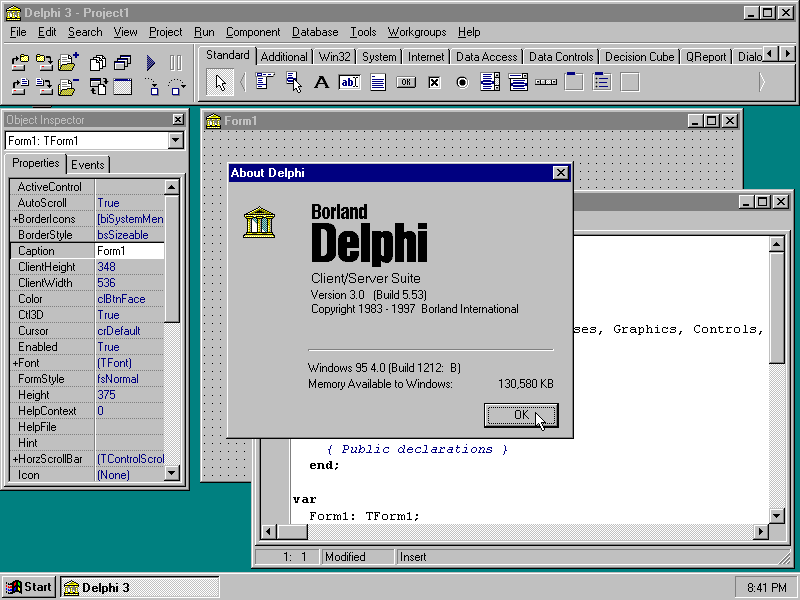Click Select unit from list icon

(x=98, y=62)
